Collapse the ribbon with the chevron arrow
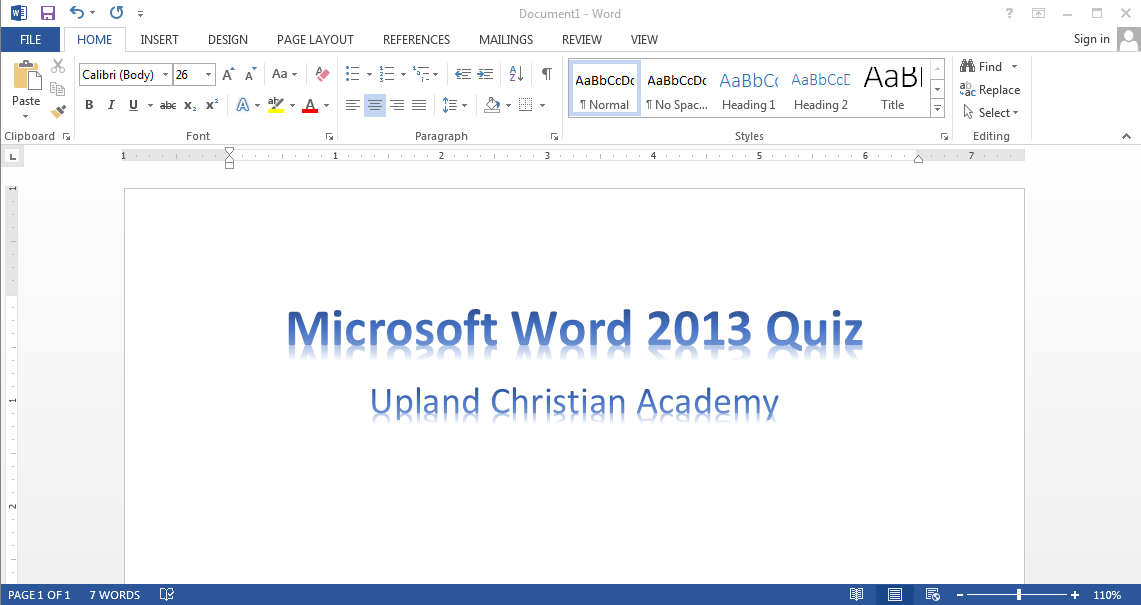Screen dimensions: 1141x605 (1126, 135)
